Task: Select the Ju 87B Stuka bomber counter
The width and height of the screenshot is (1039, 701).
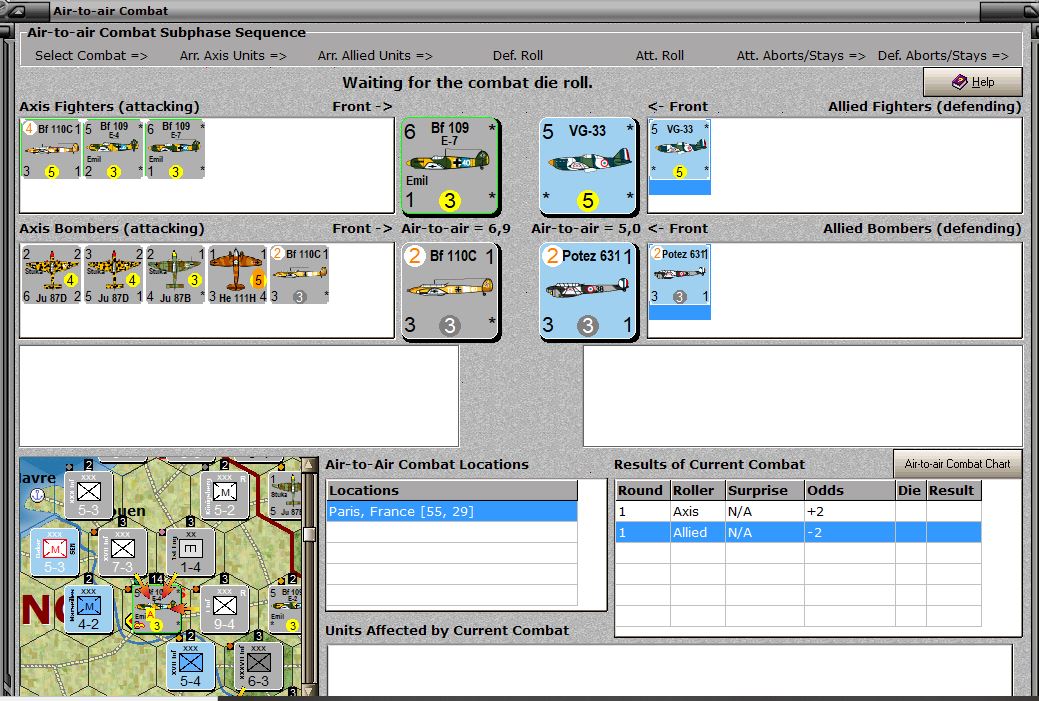Action: click(x=175, y=275)
